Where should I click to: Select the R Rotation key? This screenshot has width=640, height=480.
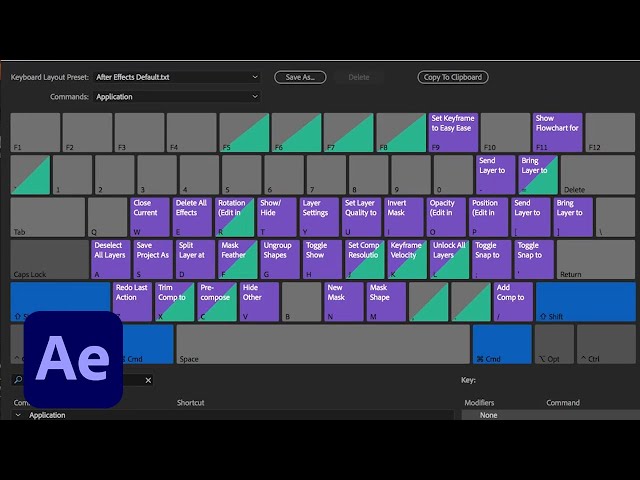pyautogui.click(x=235, y=217)
